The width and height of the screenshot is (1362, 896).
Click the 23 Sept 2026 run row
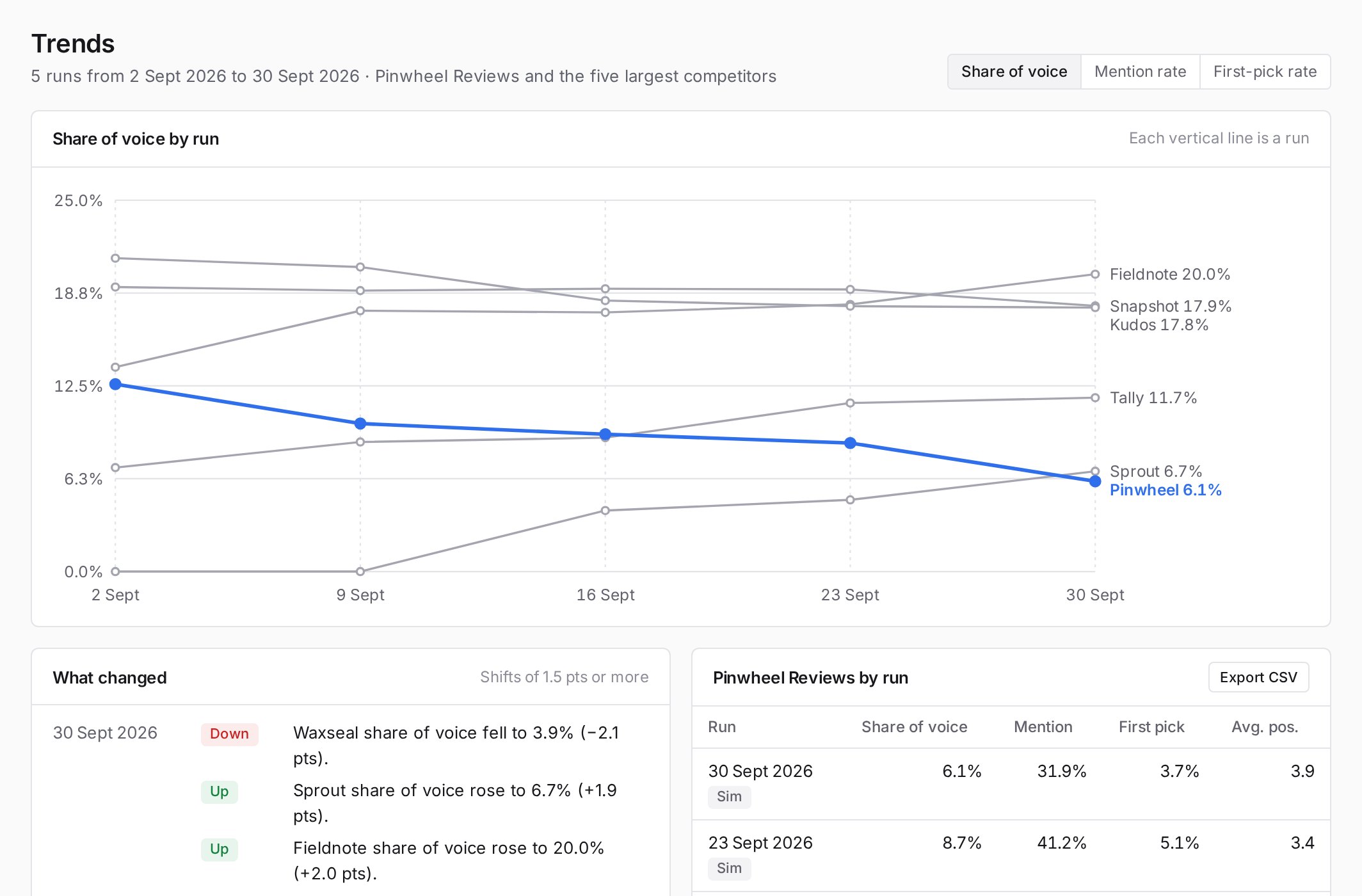click(x=1011, y=856)
